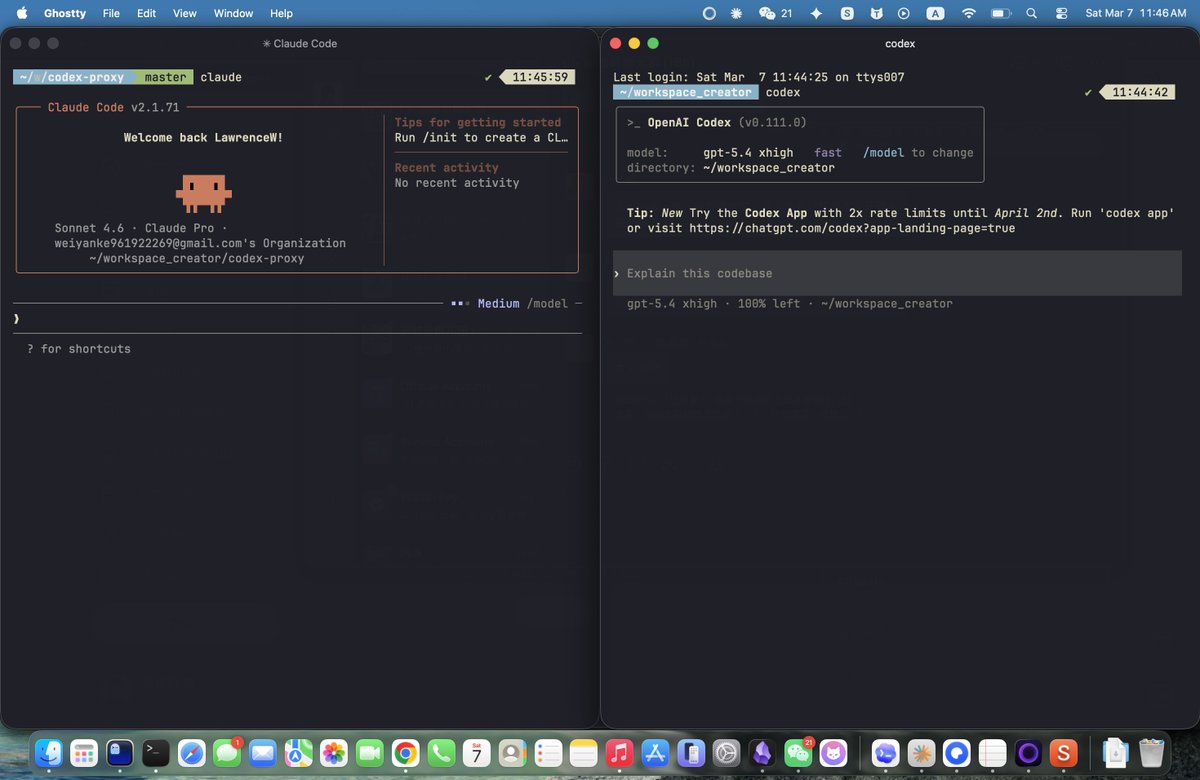Open Music app in the dock
This screenshot has width=1200, height=780.
click(620, 752)
